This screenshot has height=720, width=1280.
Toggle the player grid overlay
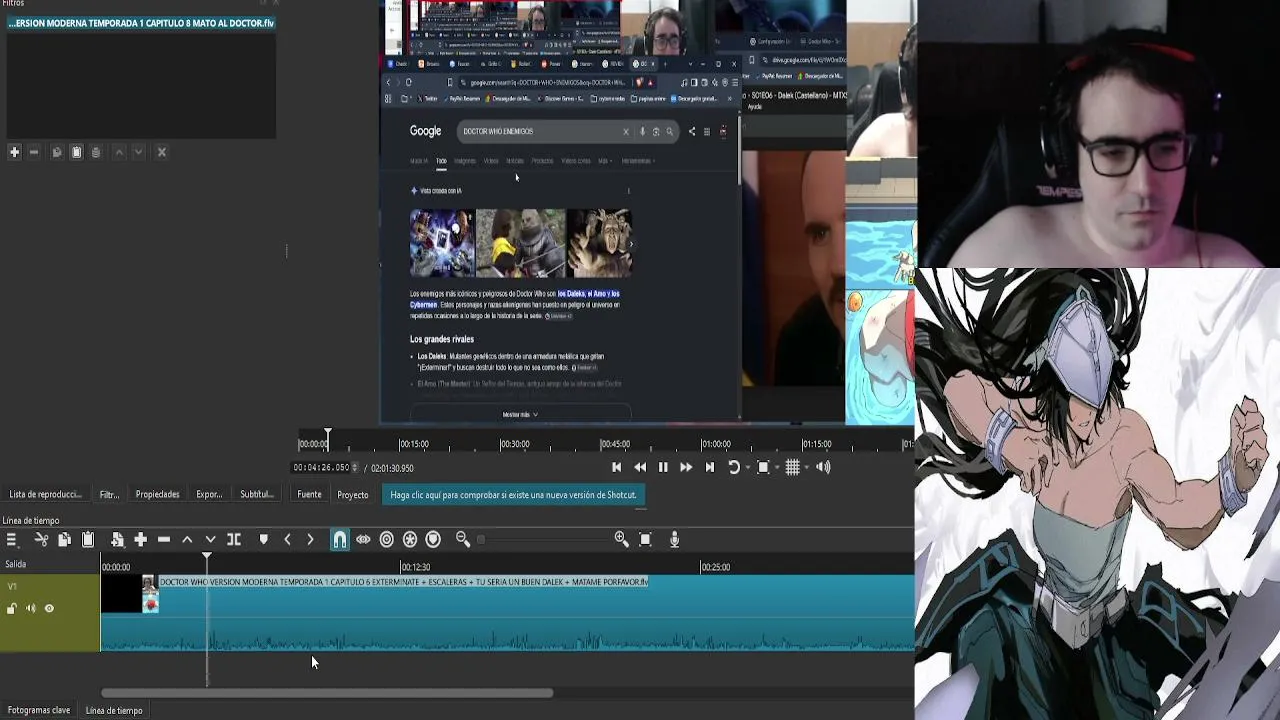pyautogui.click(x=792, y=467)
